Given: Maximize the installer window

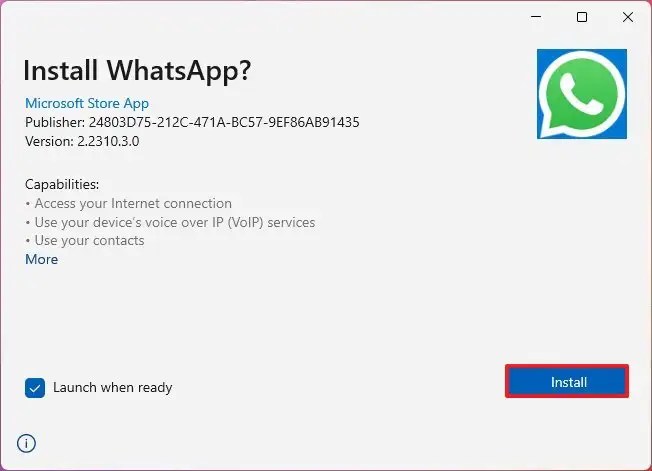Looking at the screenshot, I should coord(582,17).
